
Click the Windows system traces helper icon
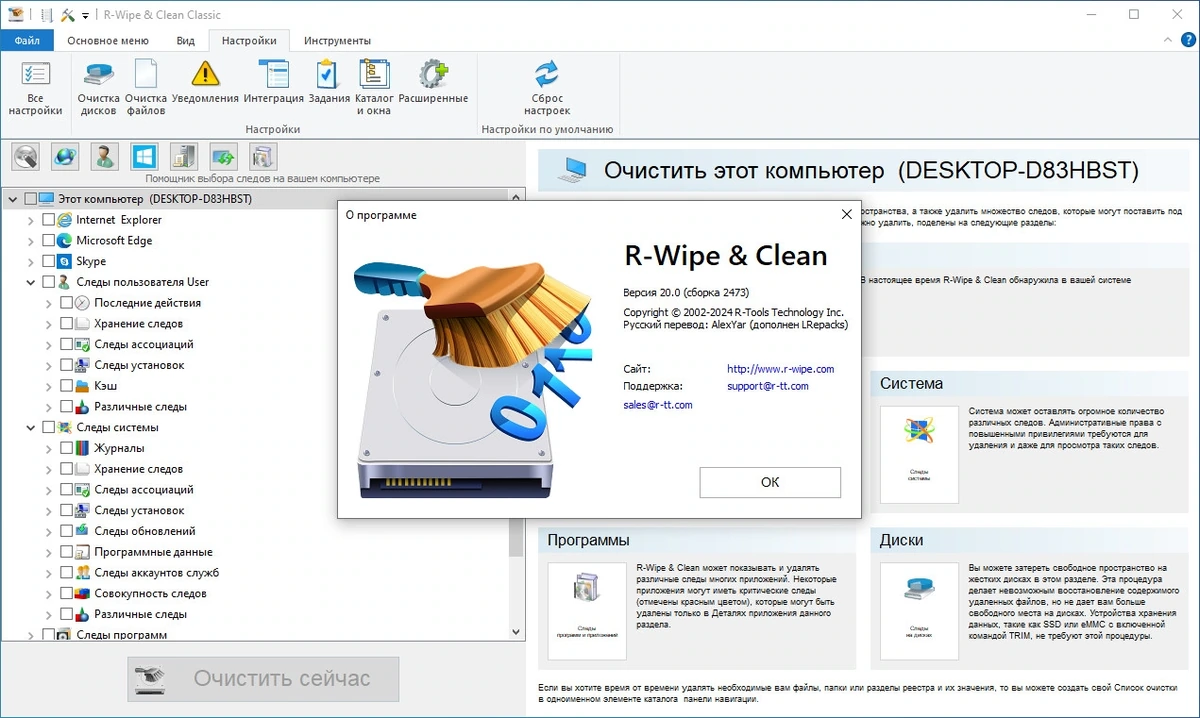coord(144,156)
